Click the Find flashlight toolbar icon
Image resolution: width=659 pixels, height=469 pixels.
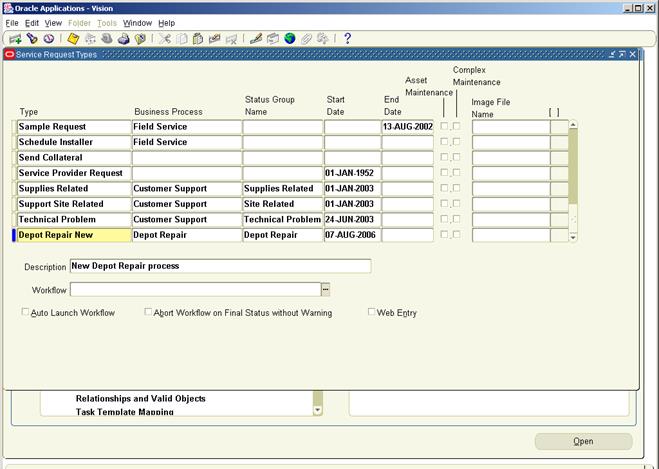click(x=32, y=39)
